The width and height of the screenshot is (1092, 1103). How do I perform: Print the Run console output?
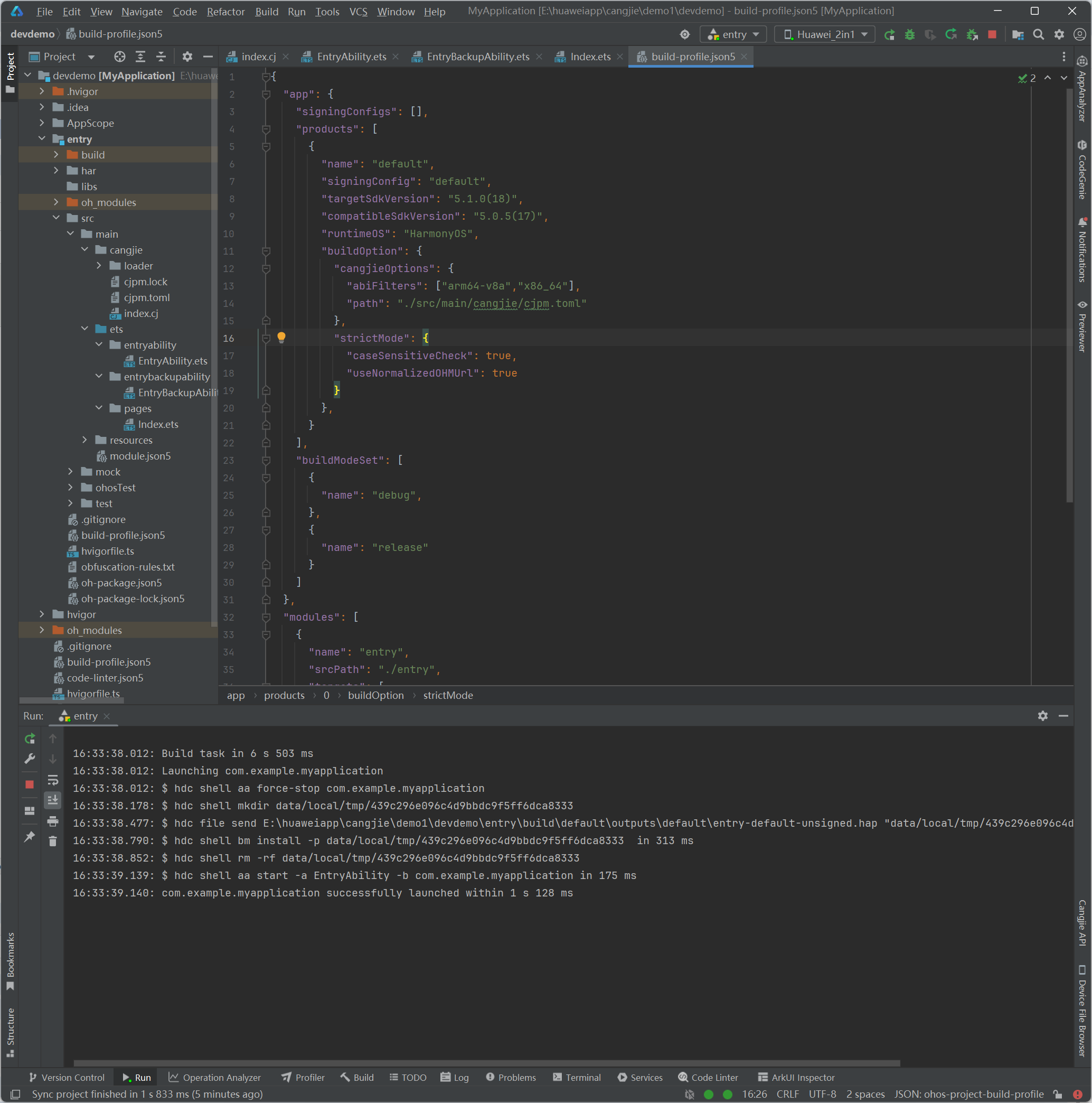[x=52, y=821]
